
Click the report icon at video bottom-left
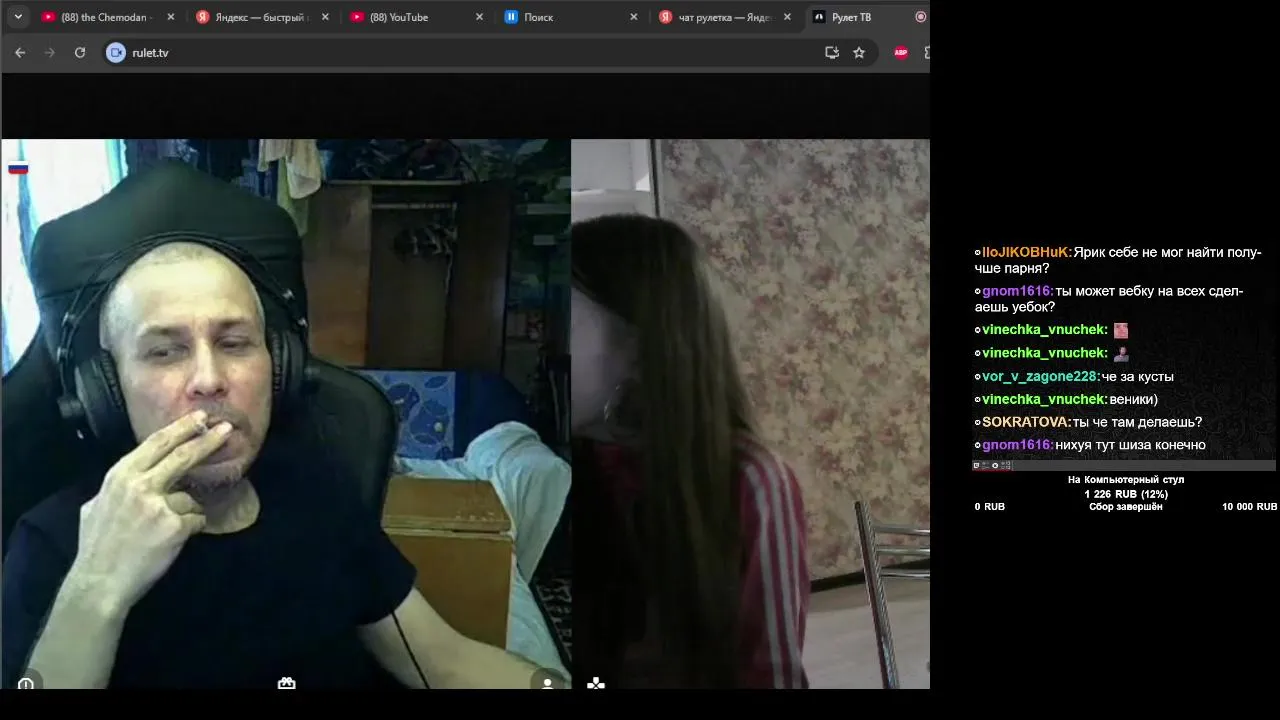26,684
